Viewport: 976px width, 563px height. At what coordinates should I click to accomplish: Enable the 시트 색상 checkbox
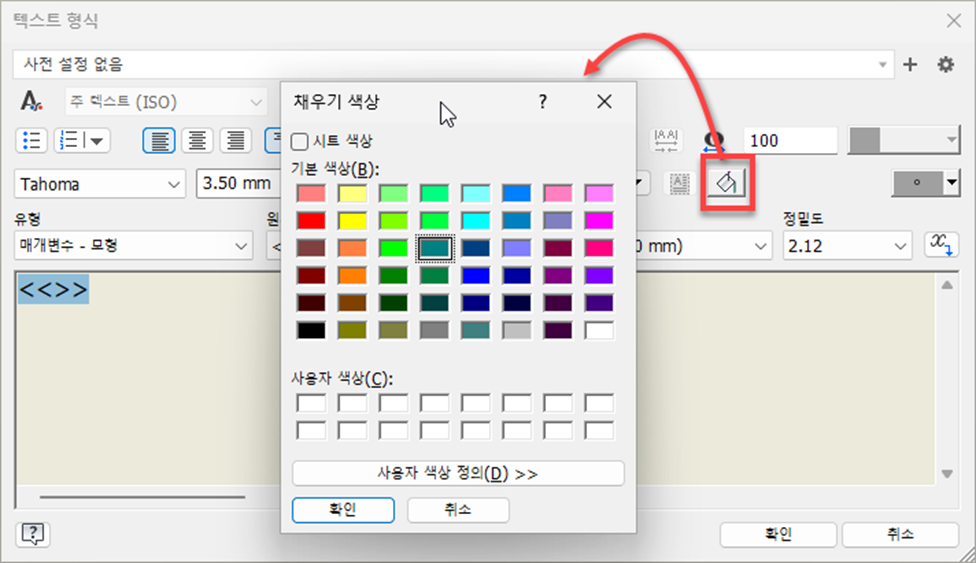point(299,142)
